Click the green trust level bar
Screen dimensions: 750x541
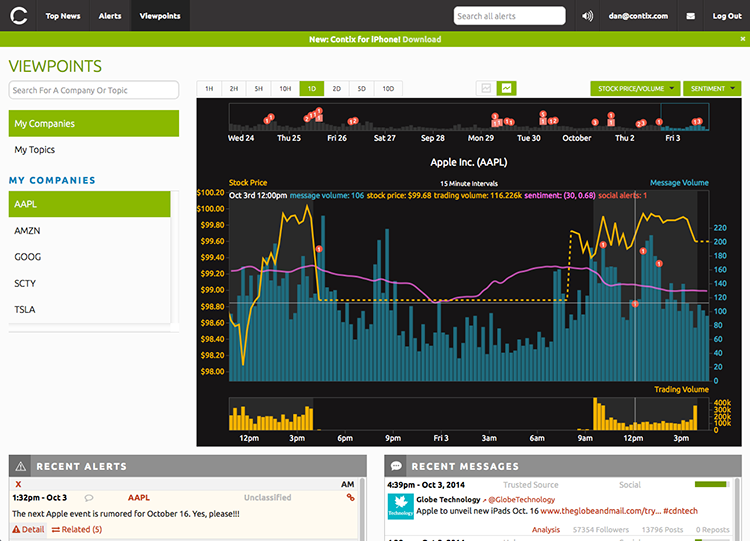click(x=711, y=485)
